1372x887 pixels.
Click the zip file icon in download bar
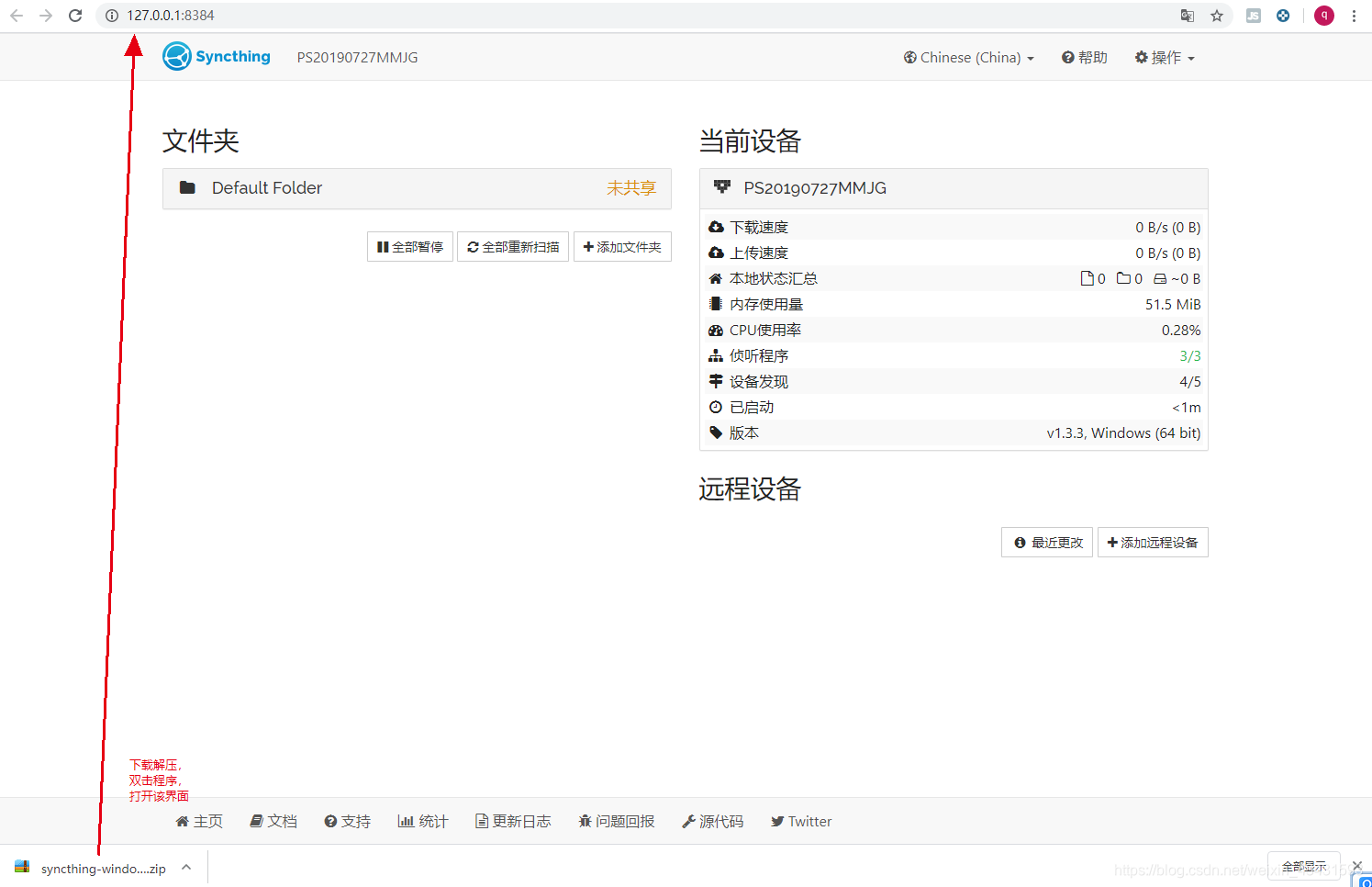[x=22, y=868]
